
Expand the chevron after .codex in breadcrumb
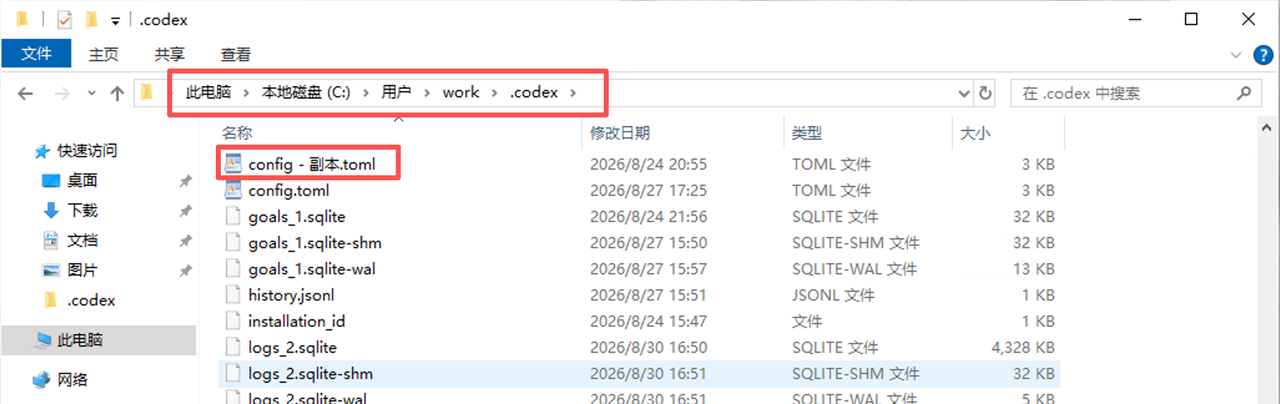[x=573, y=93]
